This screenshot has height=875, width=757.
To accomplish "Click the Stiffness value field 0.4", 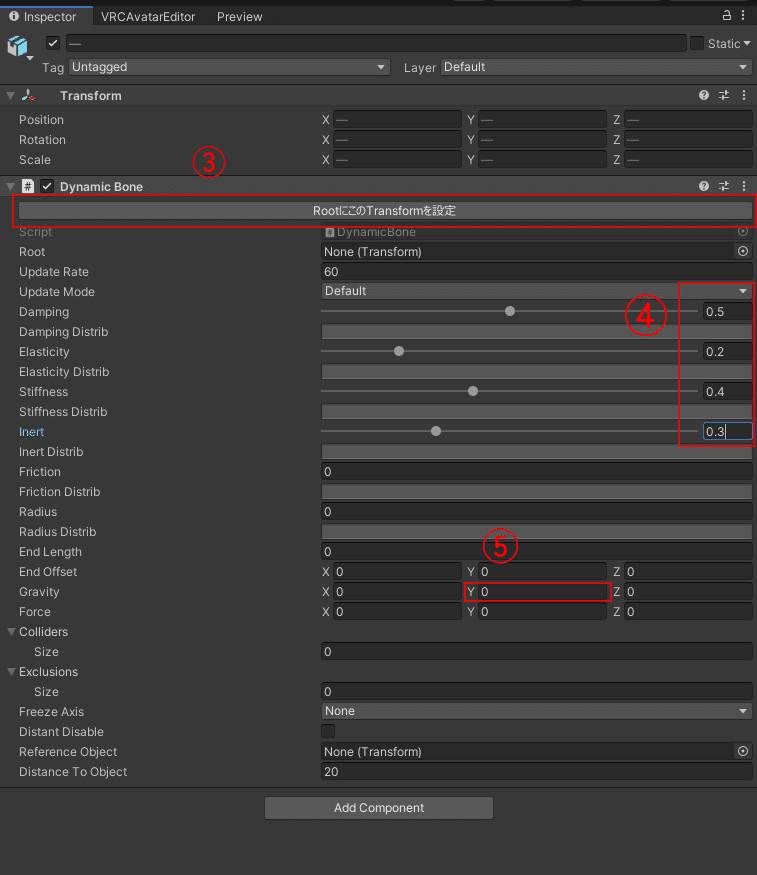I will [727, 392].
